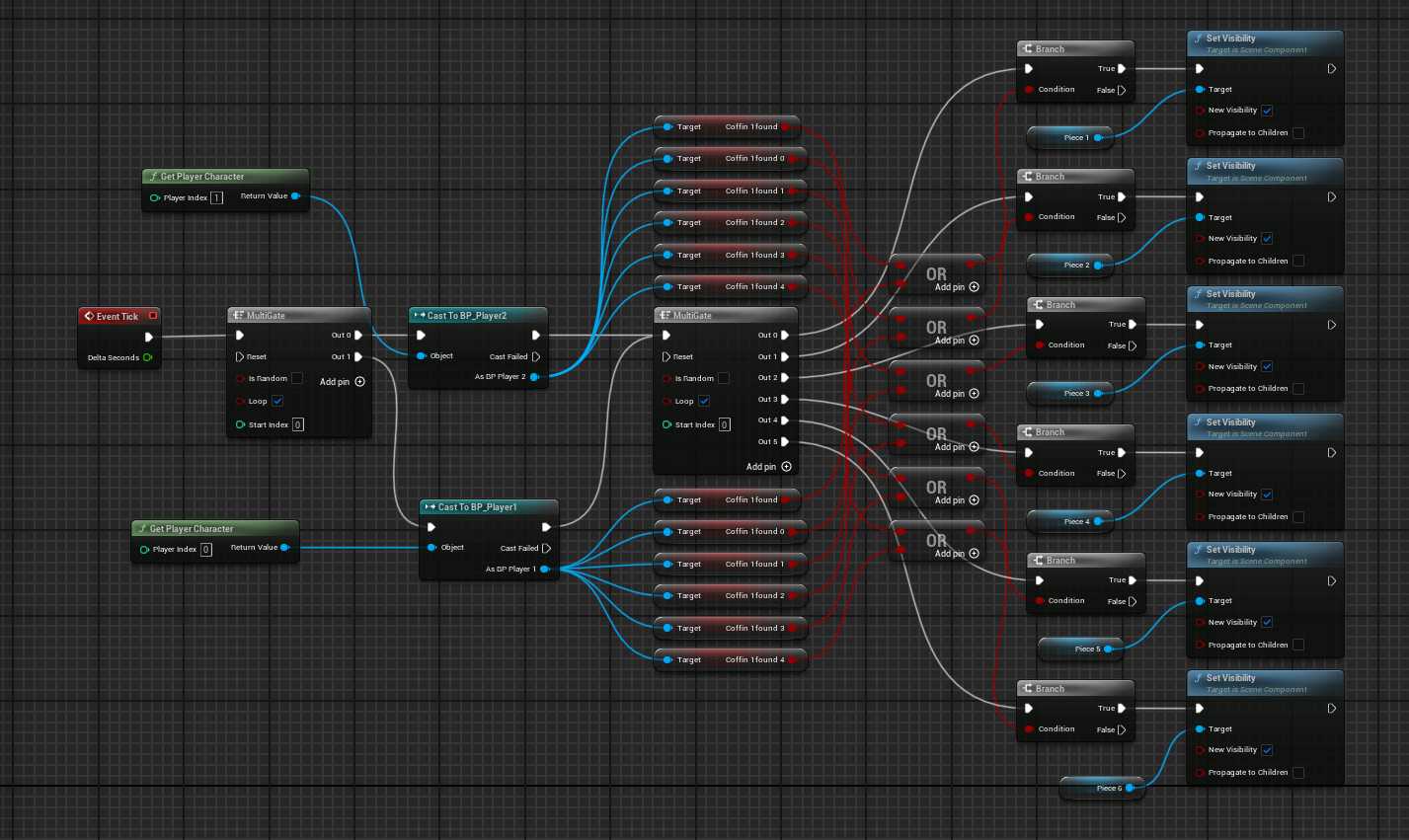The image size is (1409, 840).
Task: Click the Out 2 exec pin on MultiGate
Action: [785, 377]
